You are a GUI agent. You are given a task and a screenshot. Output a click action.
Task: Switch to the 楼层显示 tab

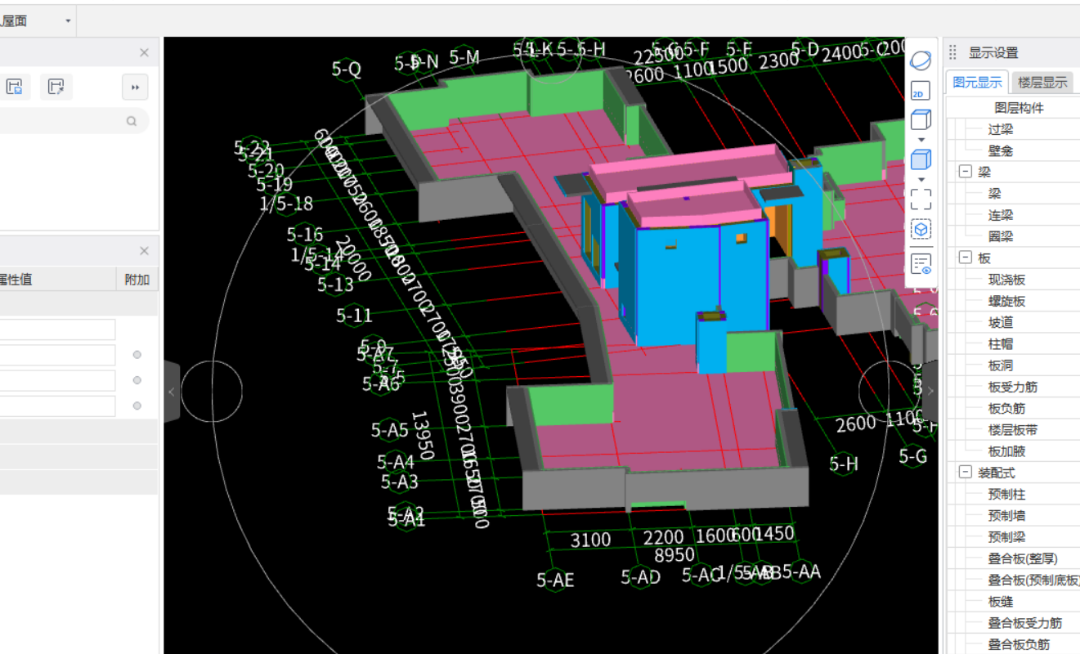[x=1042, y=82]
